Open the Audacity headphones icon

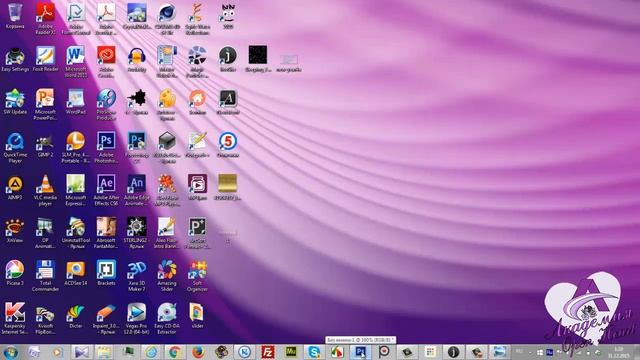coord(137,59)
